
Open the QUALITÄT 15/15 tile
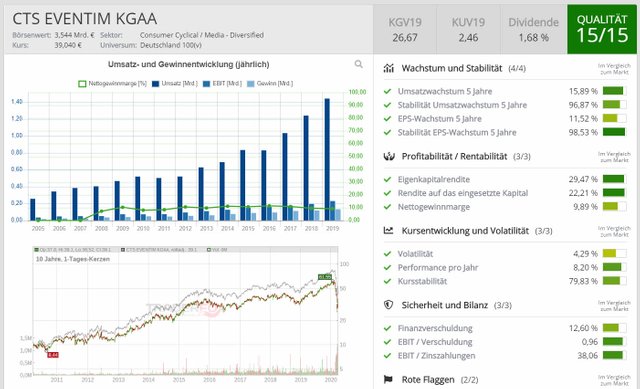pos(602,29)
